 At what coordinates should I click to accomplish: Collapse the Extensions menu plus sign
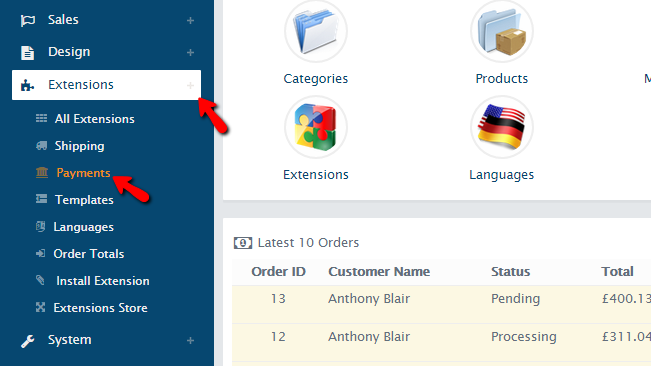coord(190,85)
